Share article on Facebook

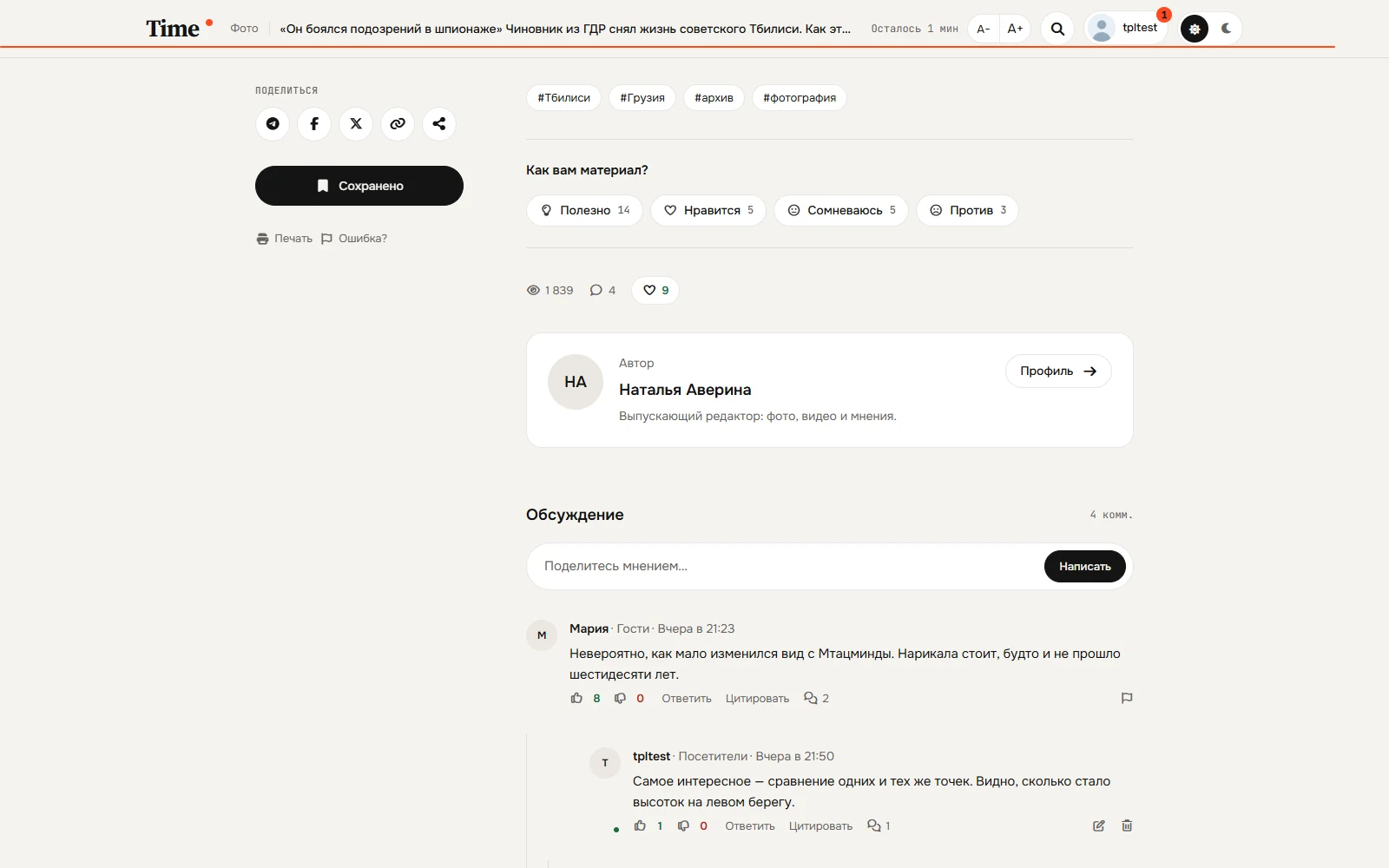314,124
